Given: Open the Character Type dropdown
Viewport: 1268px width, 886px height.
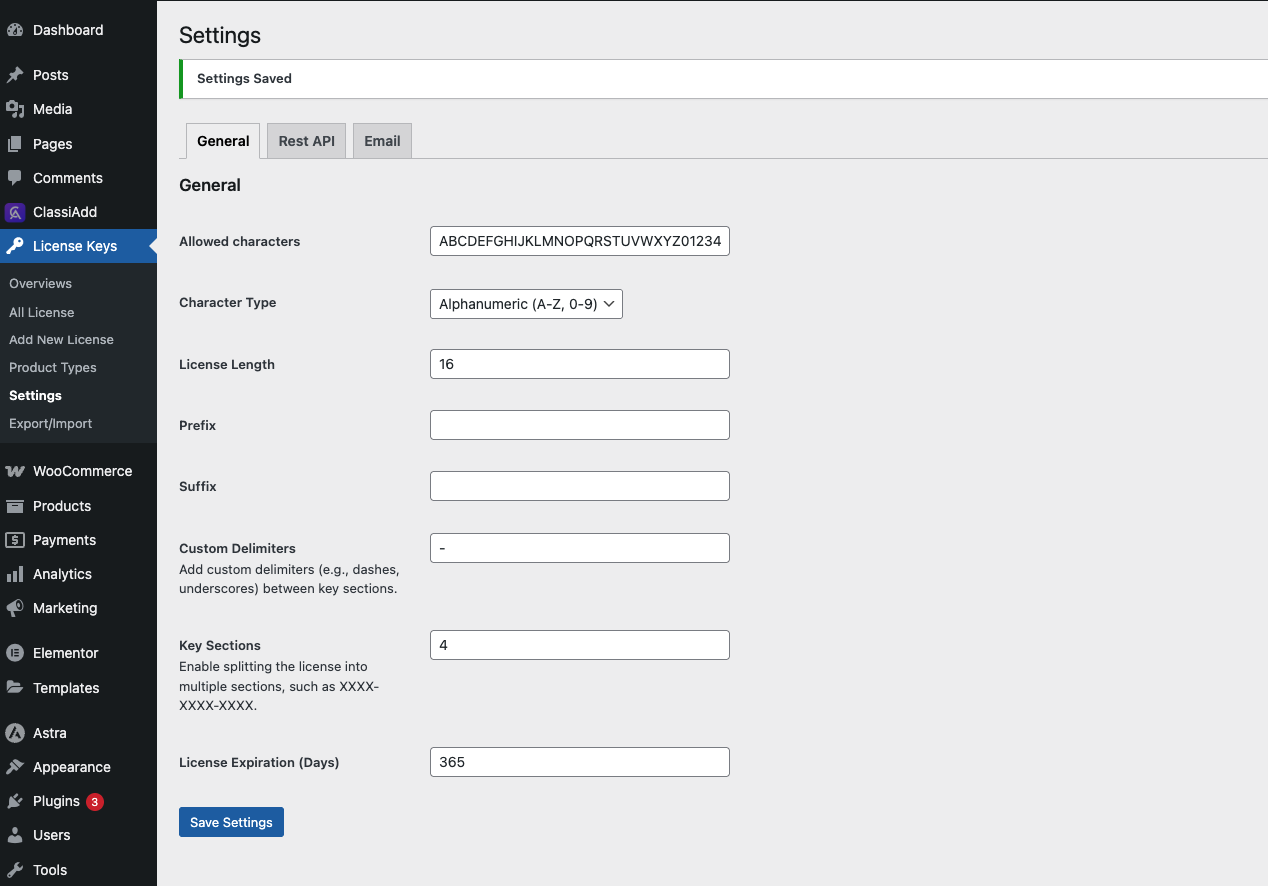Looking at the screenshot, I should click(526, 303).
